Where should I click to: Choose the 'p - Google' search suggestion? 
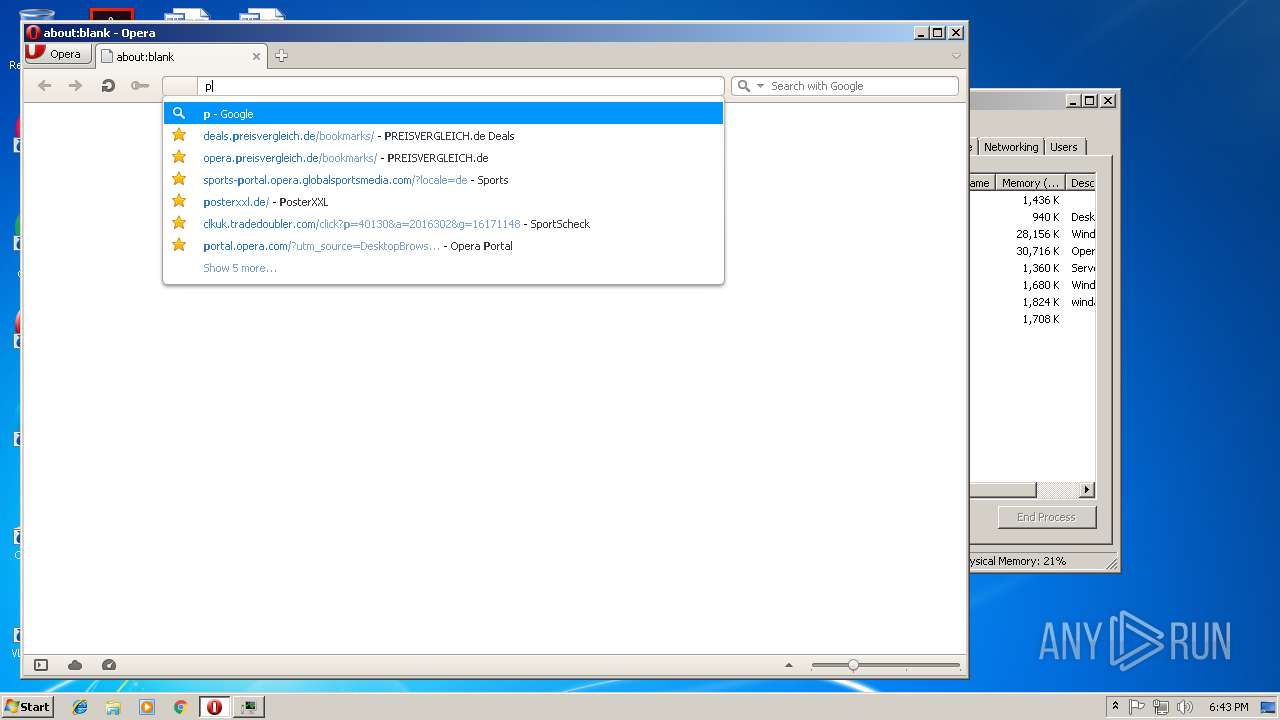pyautogui.click(x=443, y=114)
